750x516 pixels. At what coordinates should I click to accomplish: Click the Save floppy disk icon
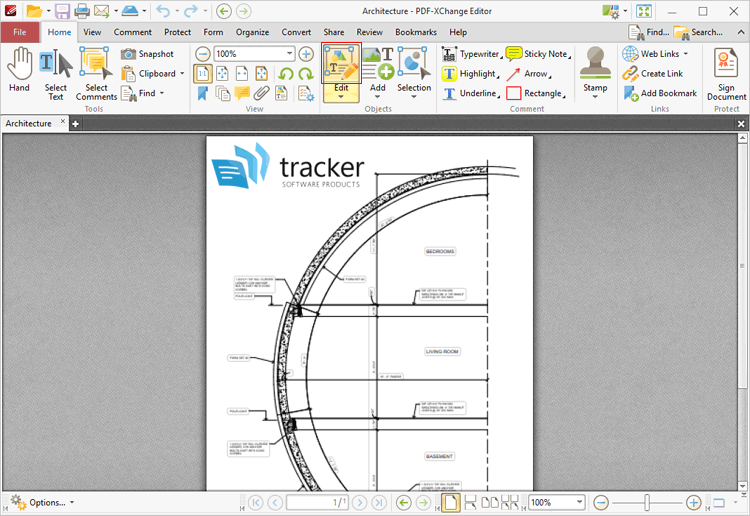click(x=62, y=11)
